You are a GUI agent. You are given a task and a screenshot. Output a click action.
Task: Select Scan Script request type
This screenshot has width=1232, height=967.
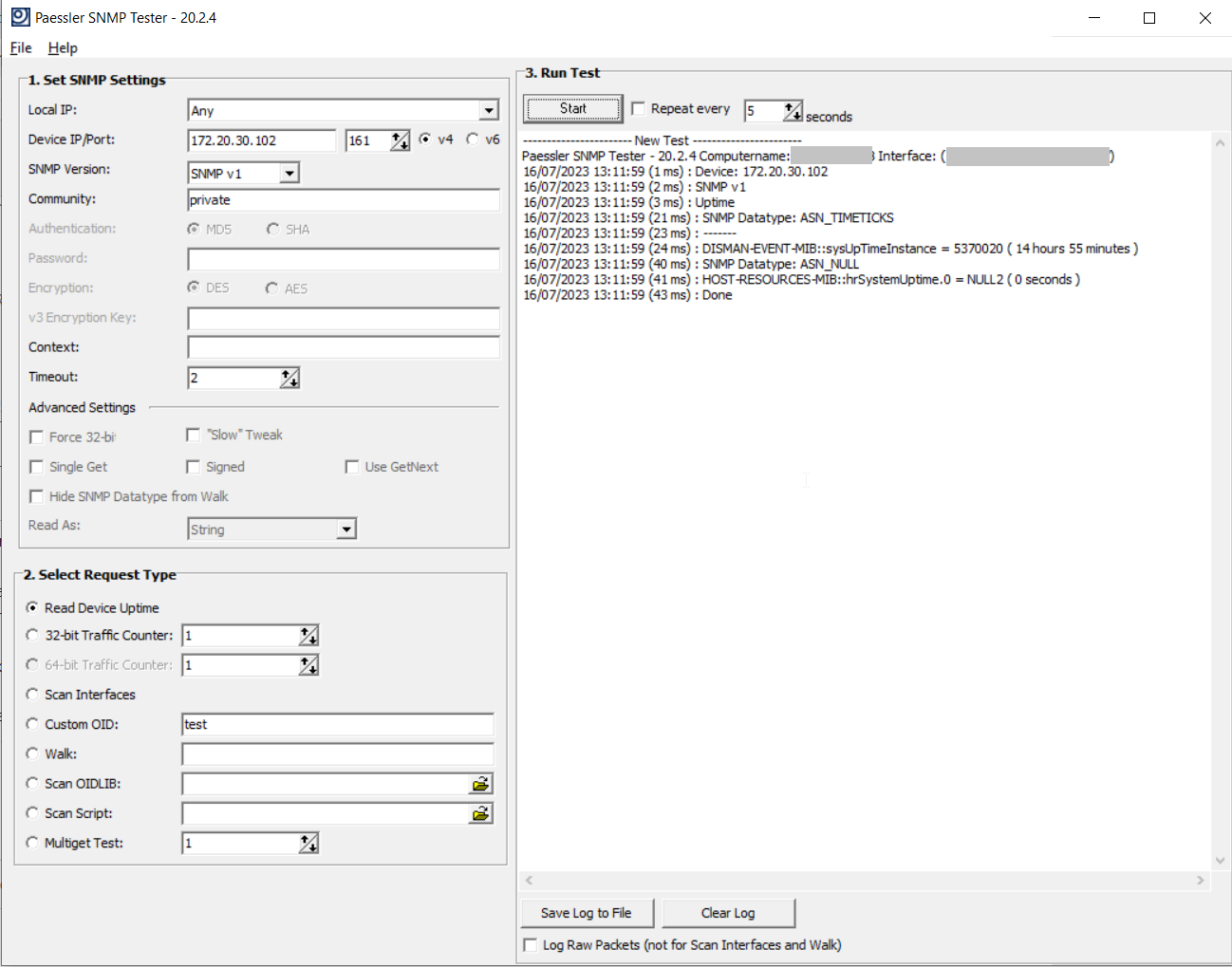coord(32,813)
